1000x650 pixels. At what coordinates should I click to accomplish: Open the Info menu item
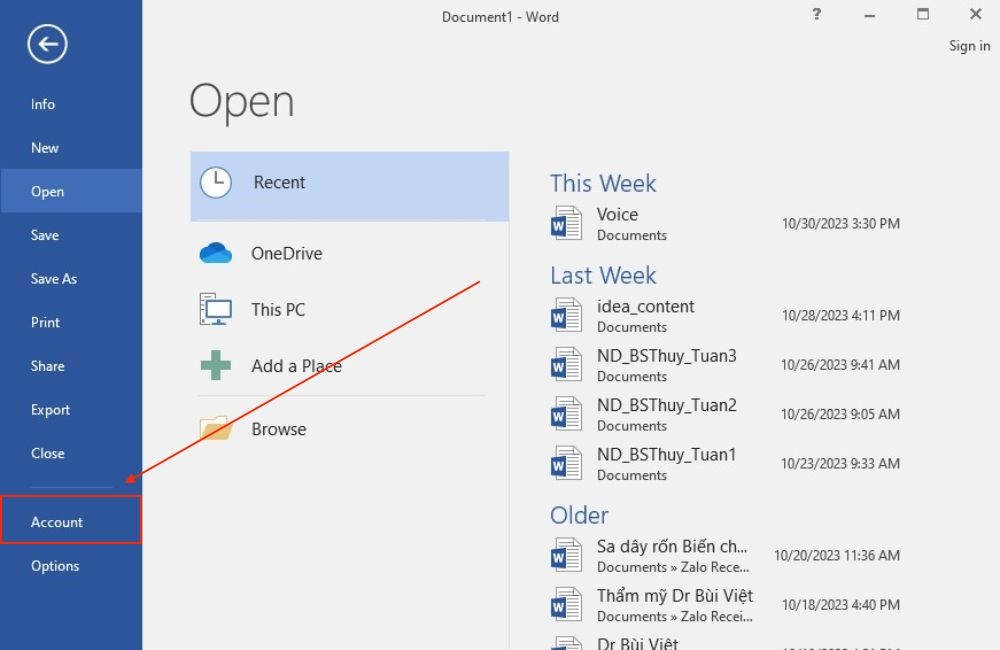[71, 104]
